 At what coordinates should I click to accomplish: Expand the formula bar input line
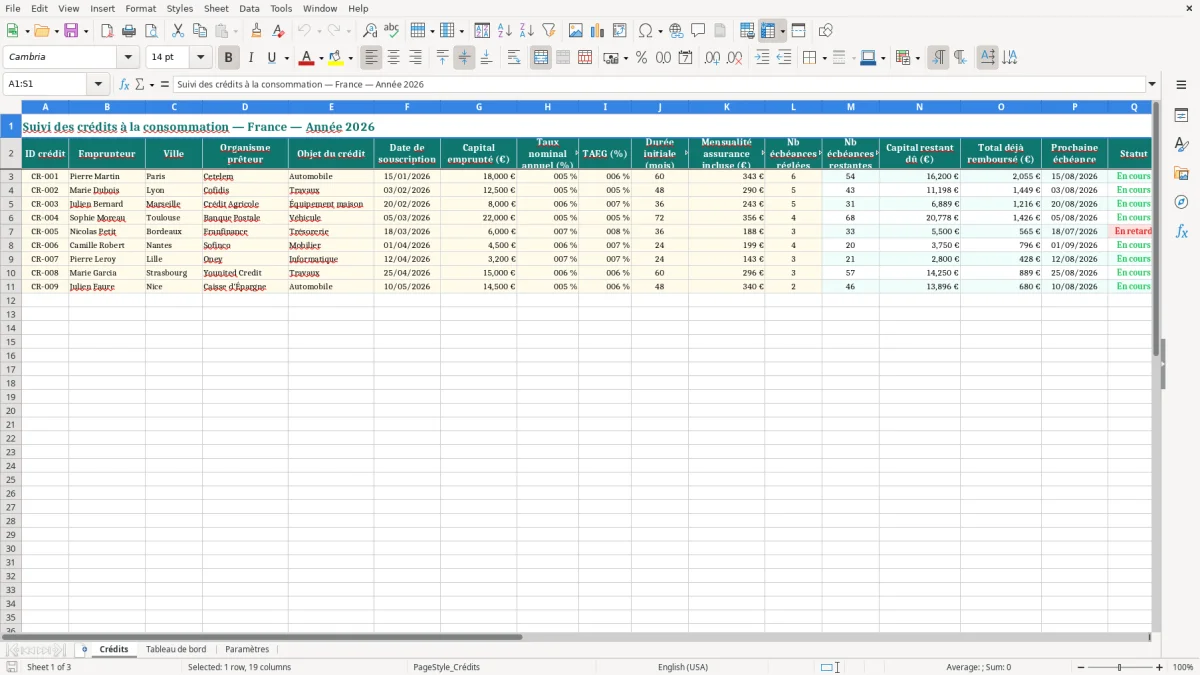click(1152, 85)
